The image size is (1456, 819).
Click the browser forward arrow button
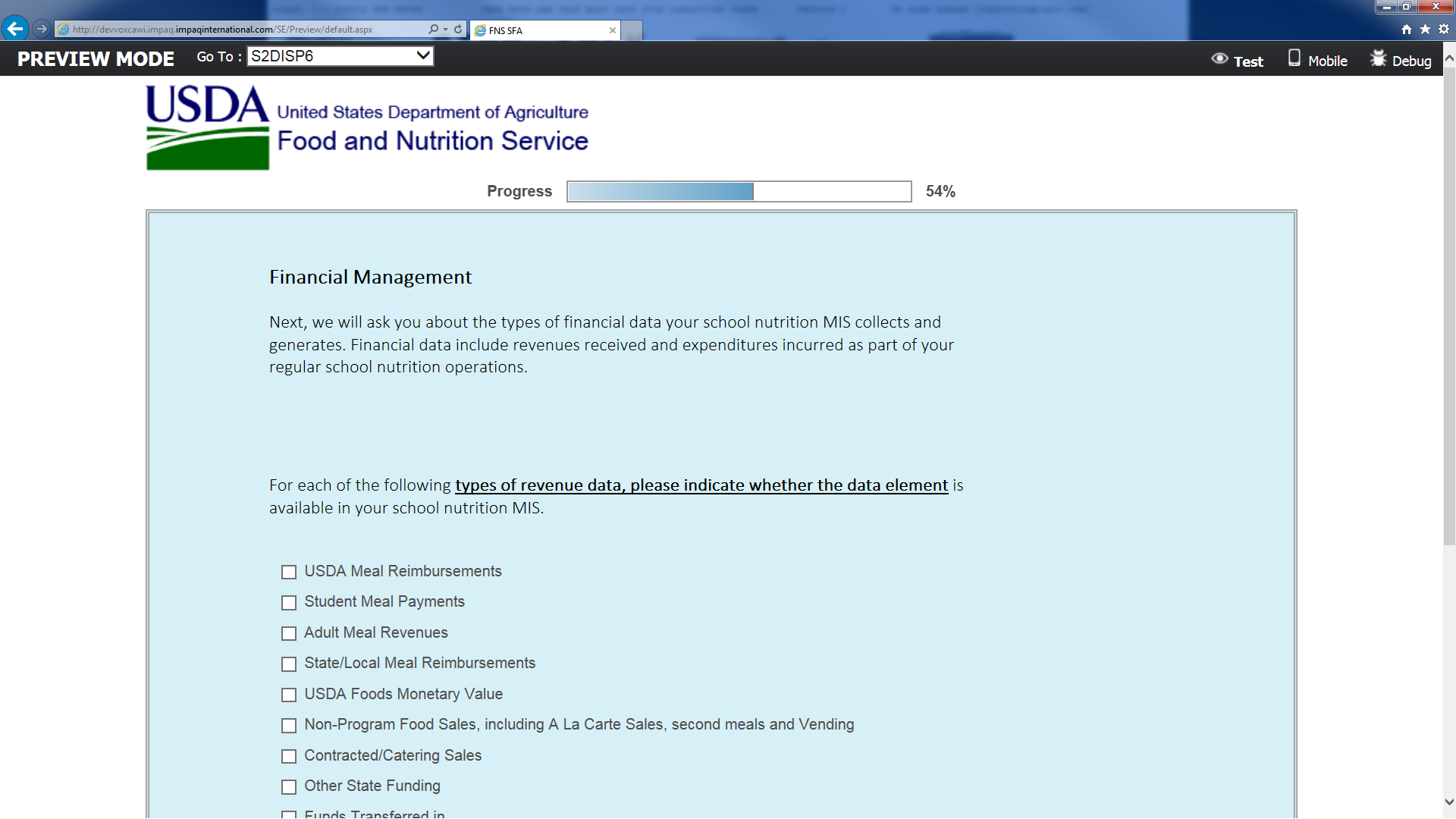click(42, 29)
